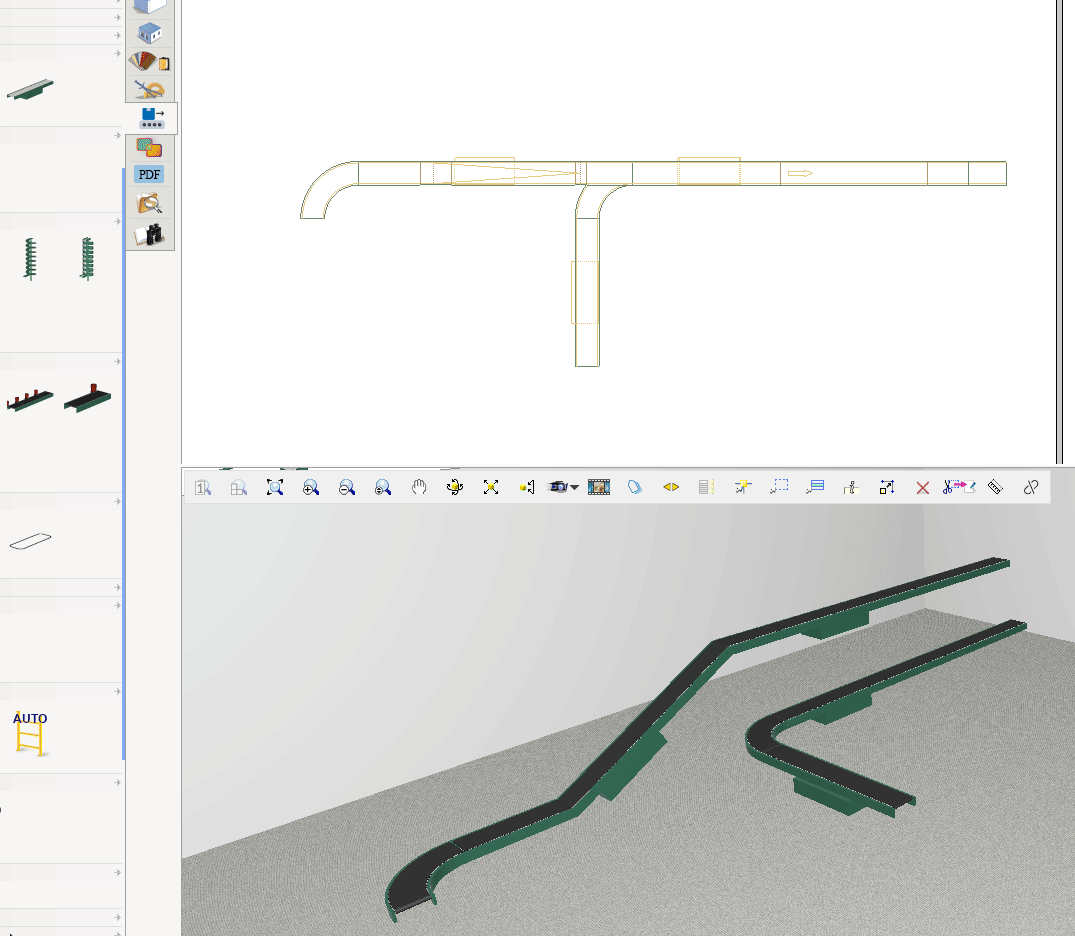The height and width of the screenshot is (936, 1075).
Task: Pick the gray straight conveyor thumbnail
Action: 30,89
